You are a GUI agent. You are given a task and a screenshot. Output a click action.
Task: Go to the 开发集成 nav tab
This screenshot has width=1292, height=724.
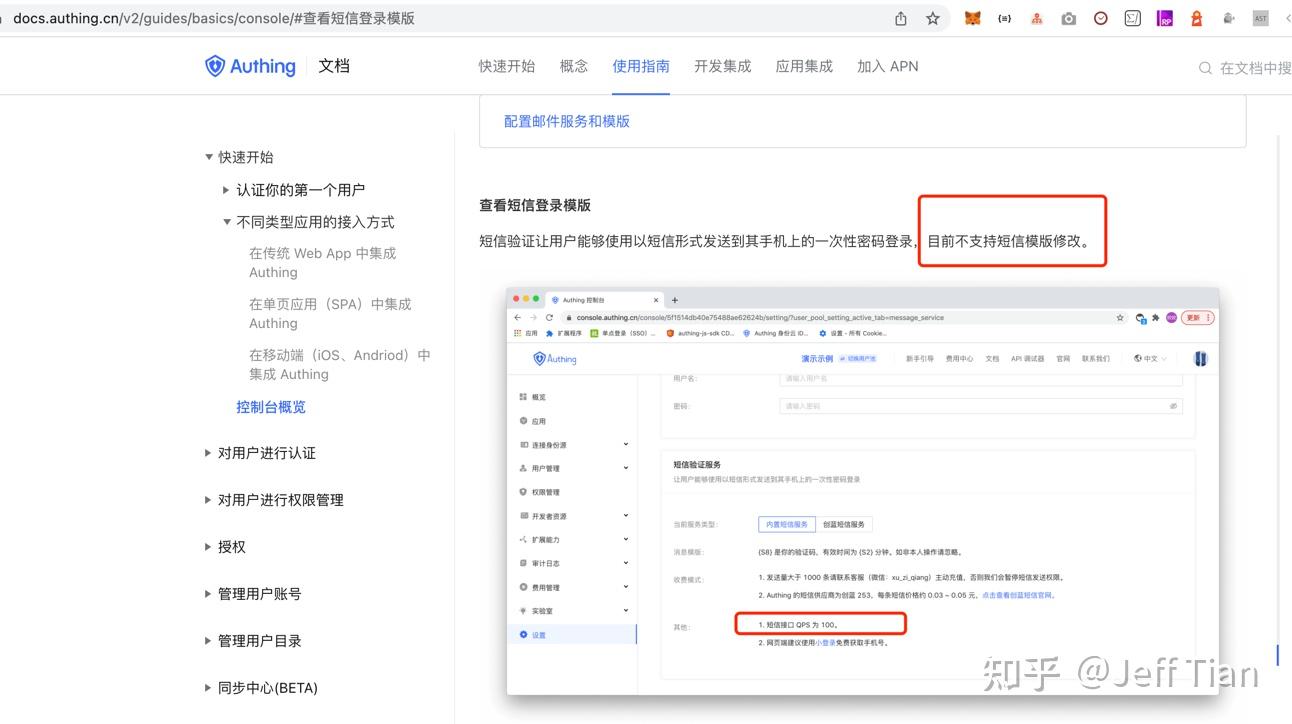coord(723,66)
